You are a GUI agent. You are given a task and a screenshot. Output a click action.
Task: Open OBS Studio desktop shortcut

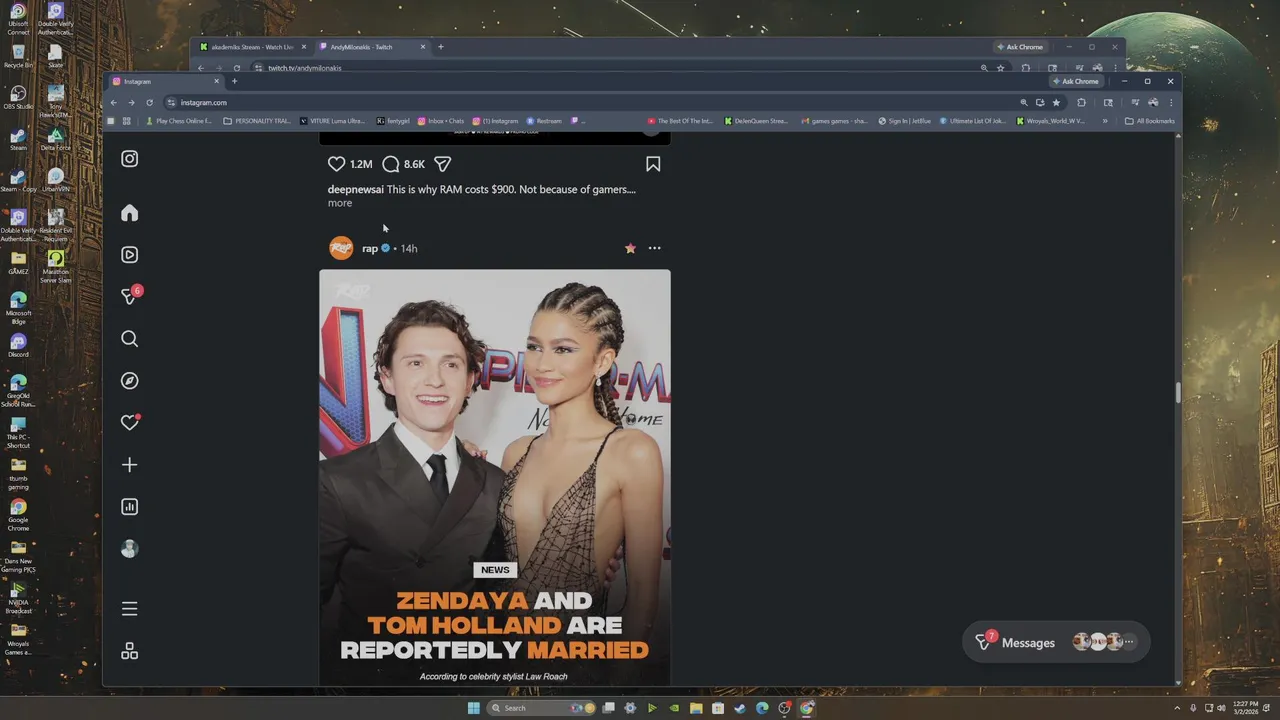[18, 97]
